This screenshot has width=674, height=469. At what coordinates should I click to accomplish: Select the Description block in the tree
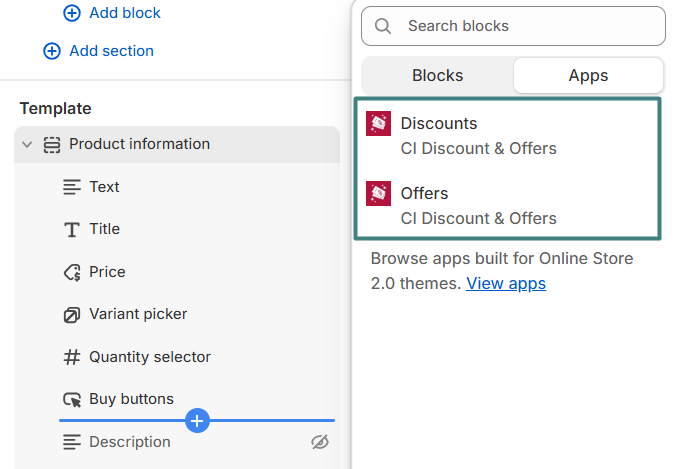(x=130, y=442)
